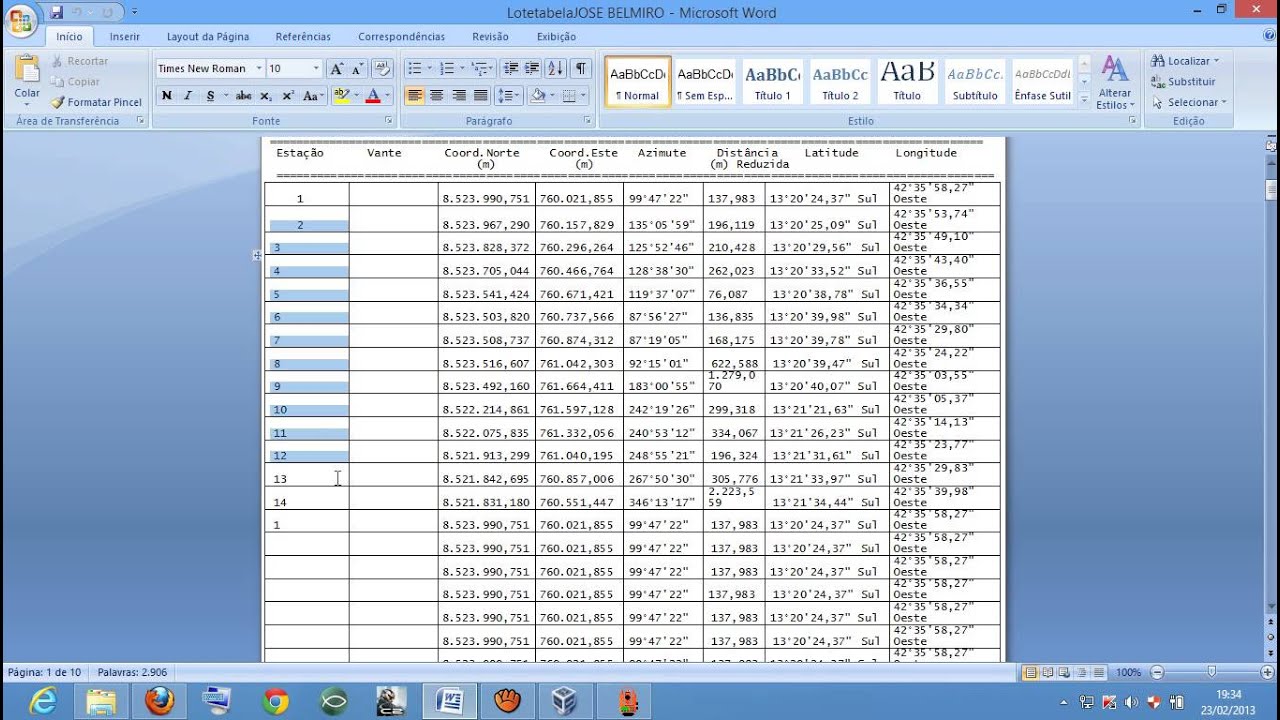Image resolution: width=1280 pixels, height=720 pixels.
Task: Click the zoom slider handle
Action: tap(1212, 673)
